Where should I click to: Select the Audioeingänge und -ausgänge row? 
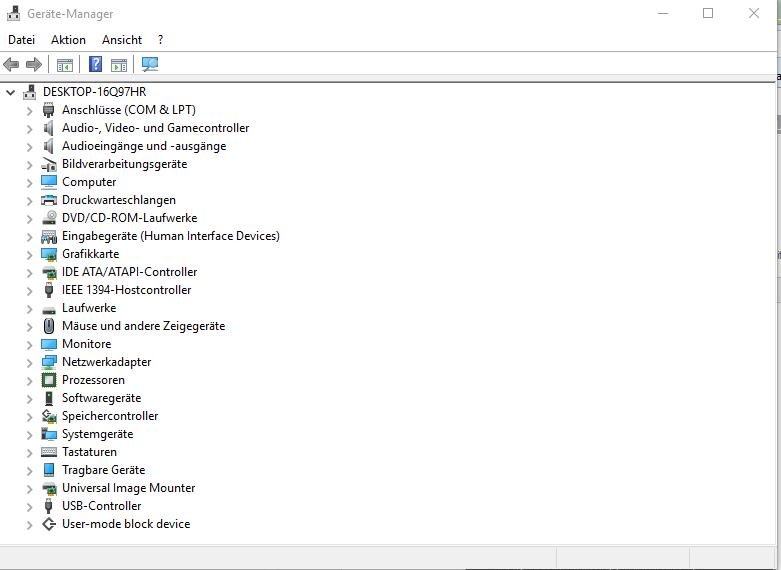[x=144, y=146]
